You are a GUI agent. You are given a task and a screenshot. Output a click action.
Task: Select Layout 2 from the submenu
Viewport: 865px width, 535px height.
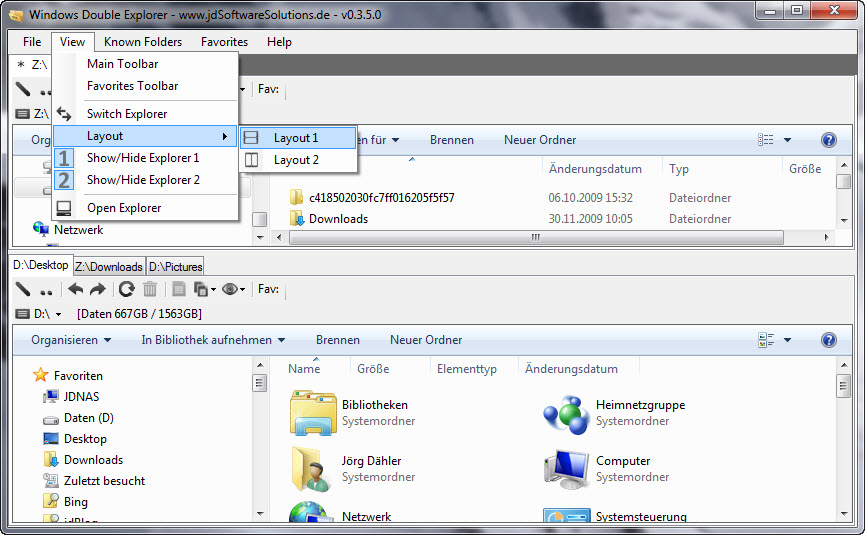(296, 160)
